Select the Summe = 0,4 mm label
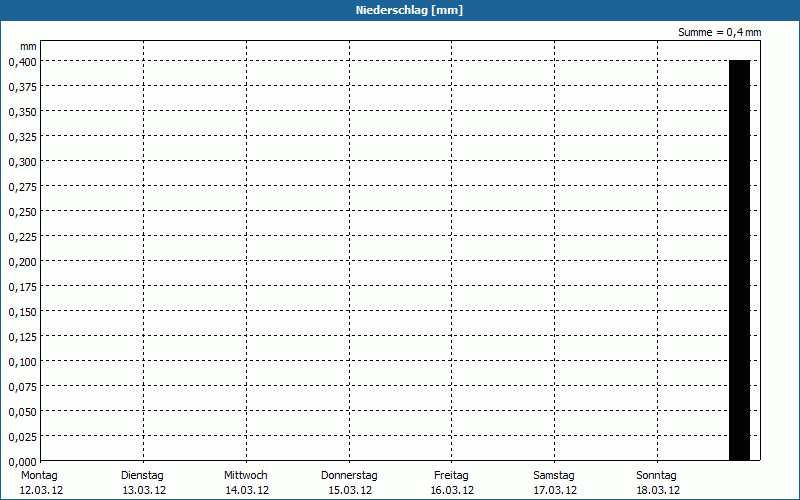The width and height of the screenshot is (800, 500). pyautogui.click(x=719, y=32)
